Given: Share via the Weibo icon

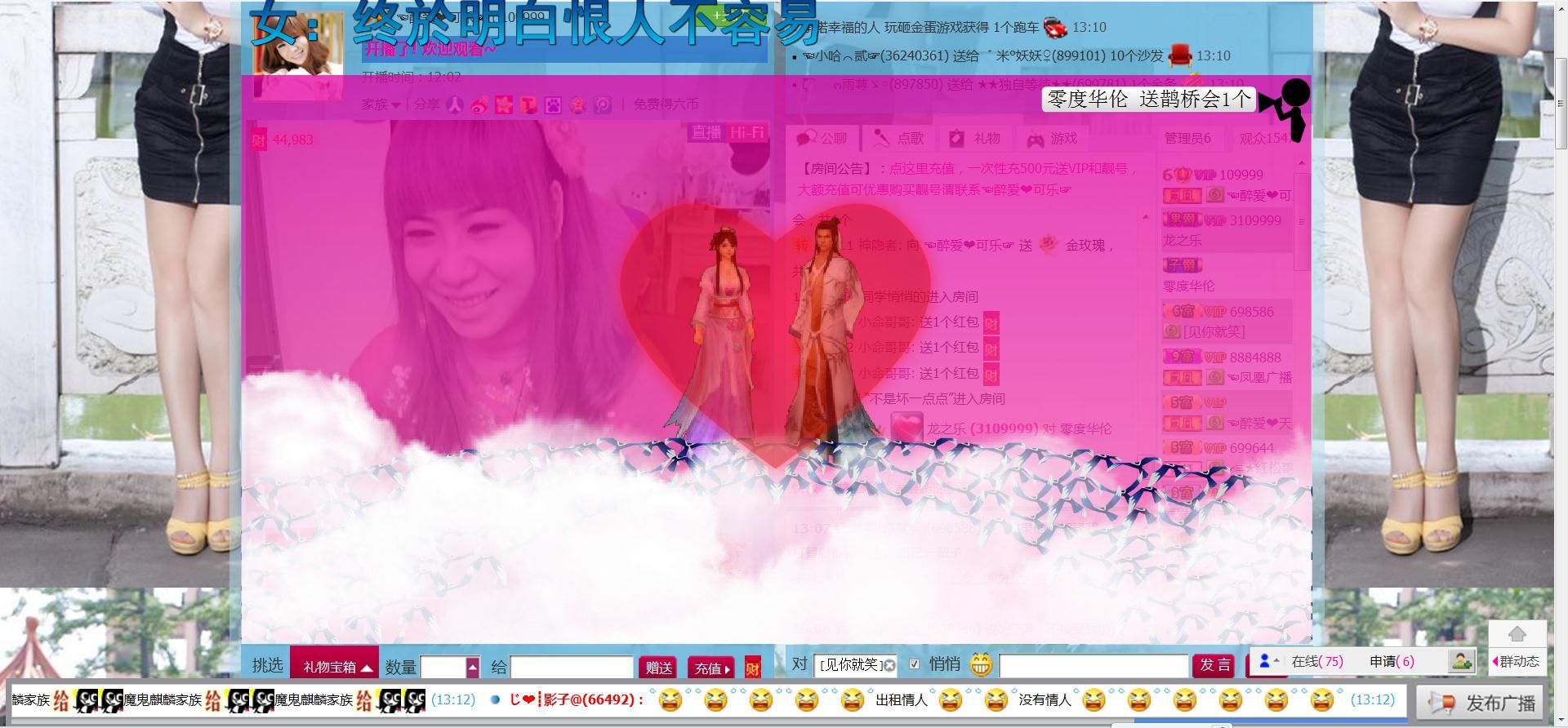Looking at the screenshot, I should pyautogui.click(x=479, y=104).
